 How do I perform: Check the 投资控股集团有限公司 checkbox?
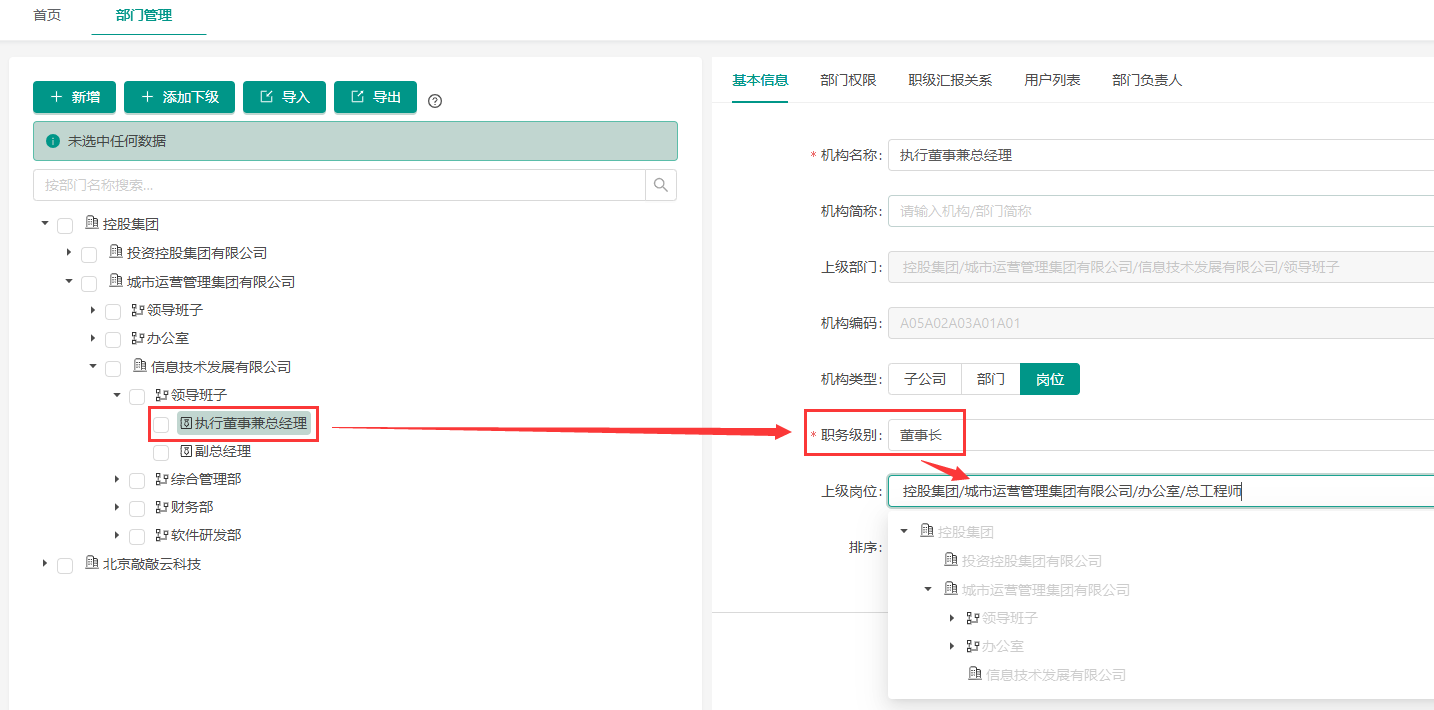89,254
